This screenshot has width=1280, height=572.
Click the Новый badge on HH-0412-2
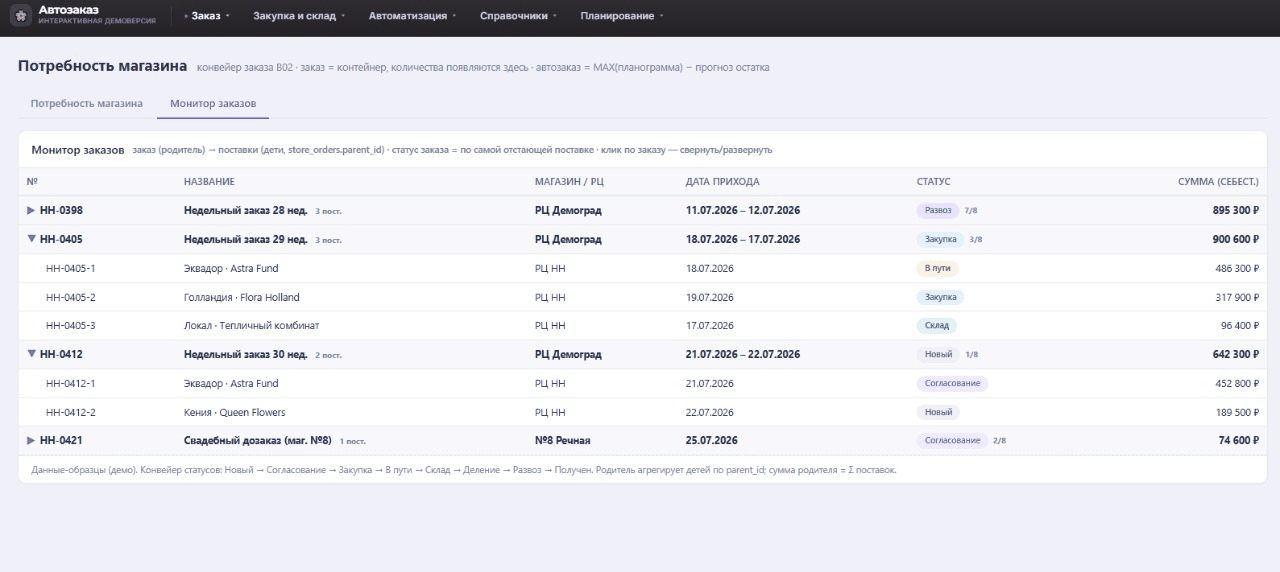coord(938,412)
